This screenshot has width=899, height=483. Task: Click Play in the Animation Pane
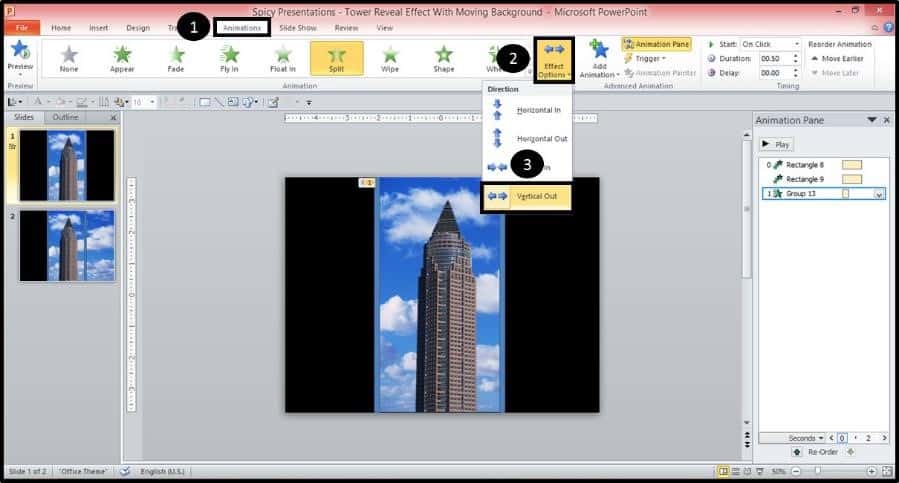click(x=776, y=144)
